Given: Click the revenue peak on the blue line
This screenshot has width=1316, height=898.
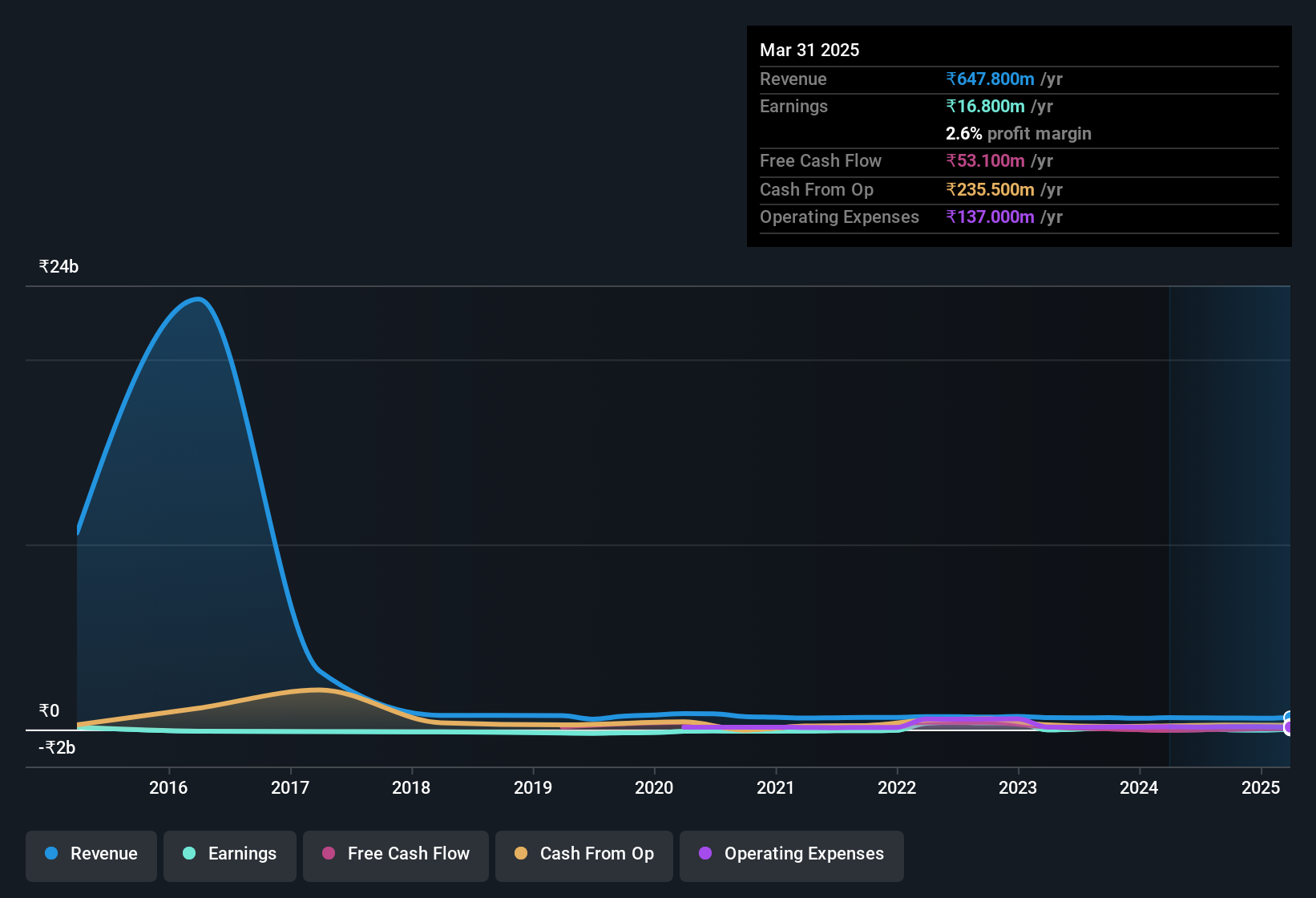Looking at the screenshot, I should 198,299.
